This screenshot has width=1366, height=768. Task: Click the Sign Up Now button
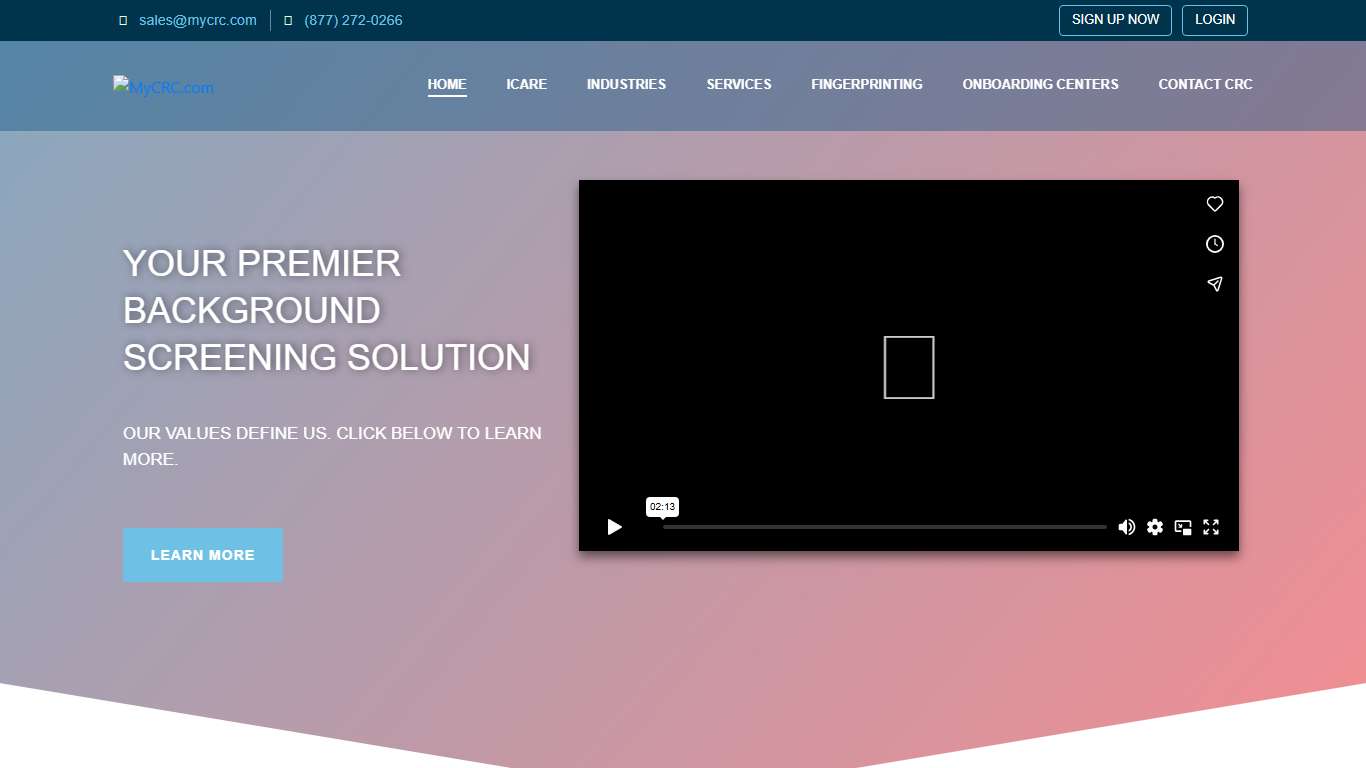click(1114, 20)
